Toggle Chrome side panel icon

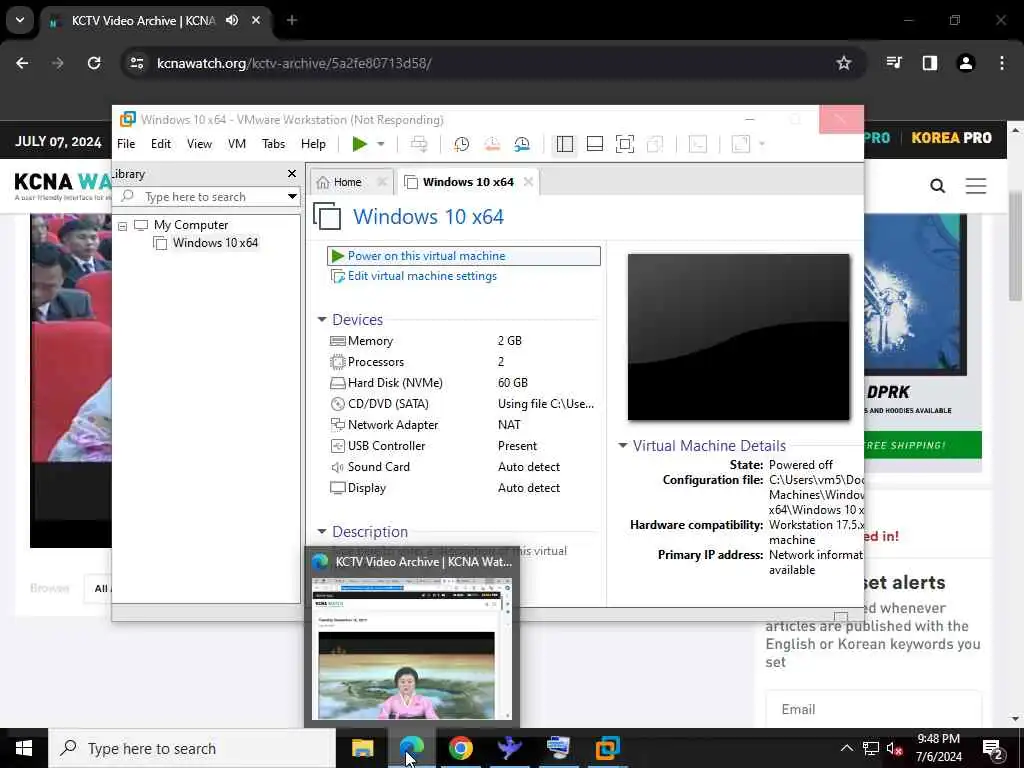coord(930,63)
